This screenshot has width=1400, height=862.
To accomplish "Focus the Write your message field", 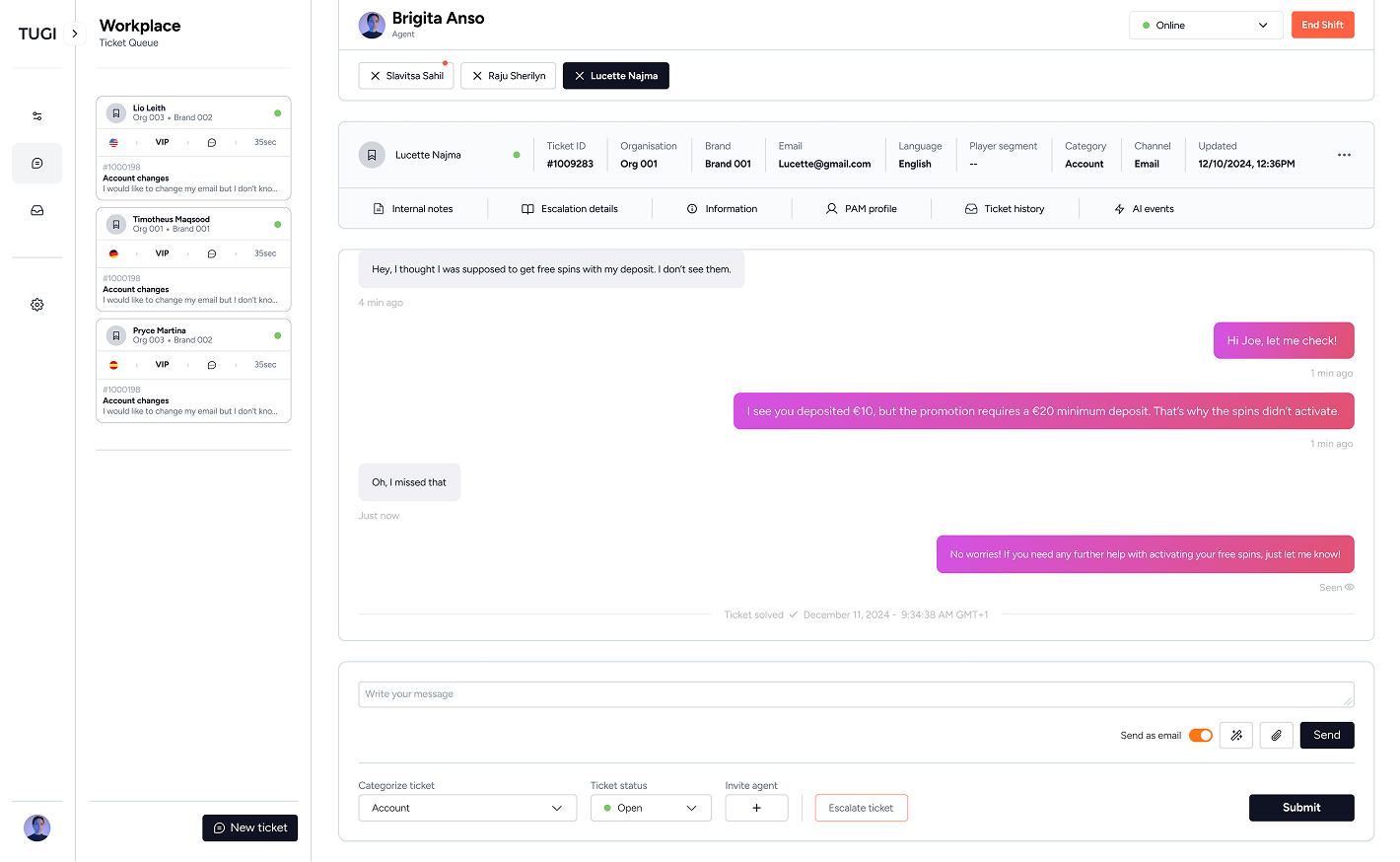I will pos(856,694).
